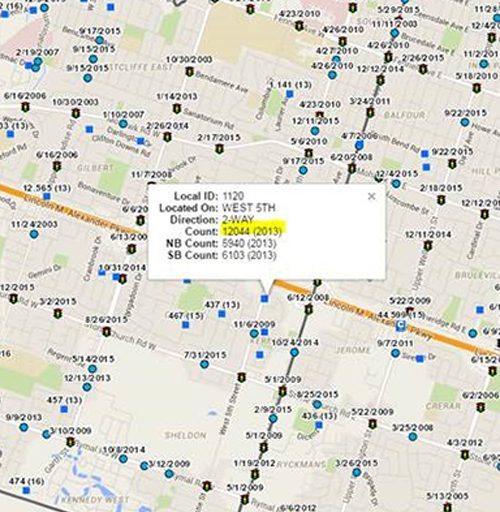The height and width of the screenshot is (512, 500).
Task: Select the blue circle marker dated 12/4/2015
Action: click(x=396, y=184)
